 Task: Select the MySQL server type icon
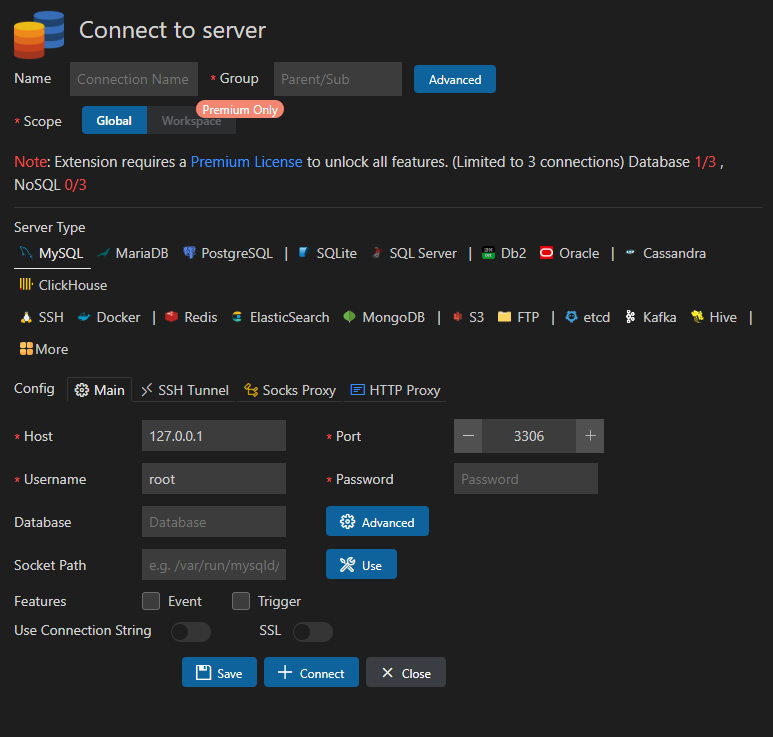[x=26, y=253]
